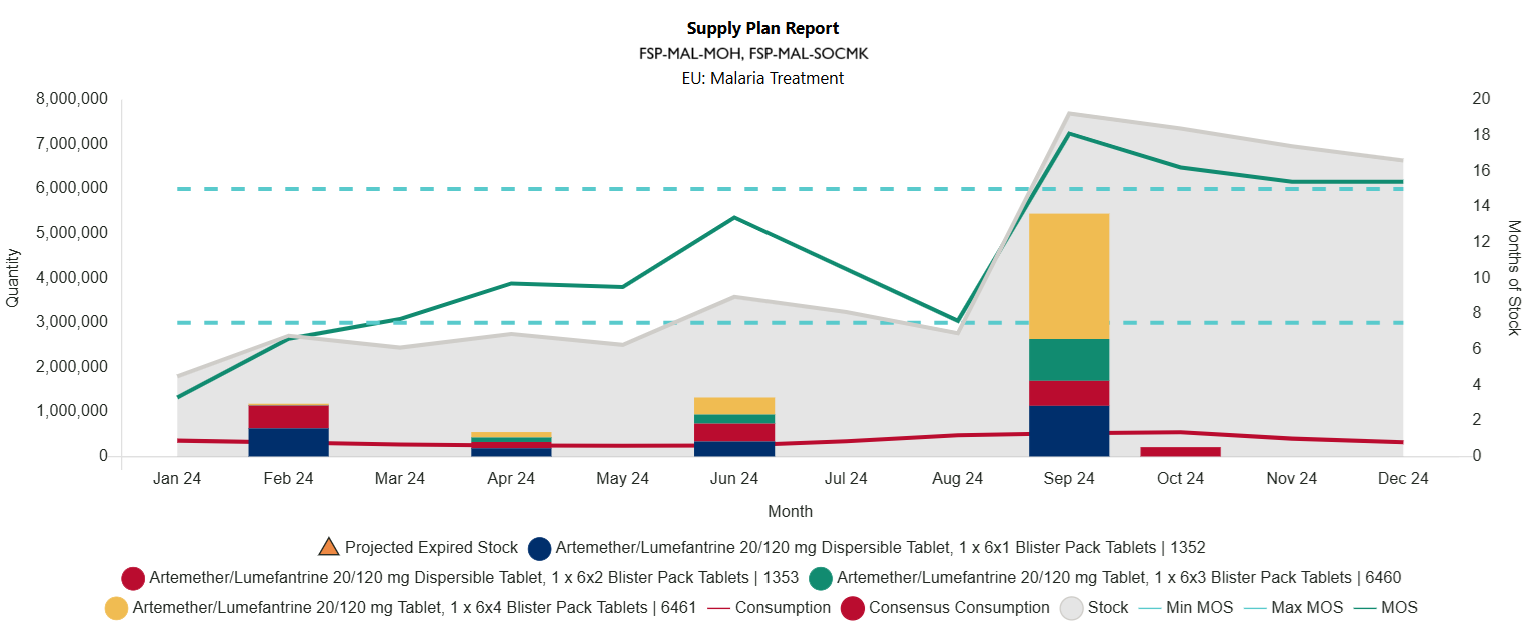Screen dimensions: 1529x626
Task: Select the navy segment of Sep 24 bar
Action: (1069, 431)
